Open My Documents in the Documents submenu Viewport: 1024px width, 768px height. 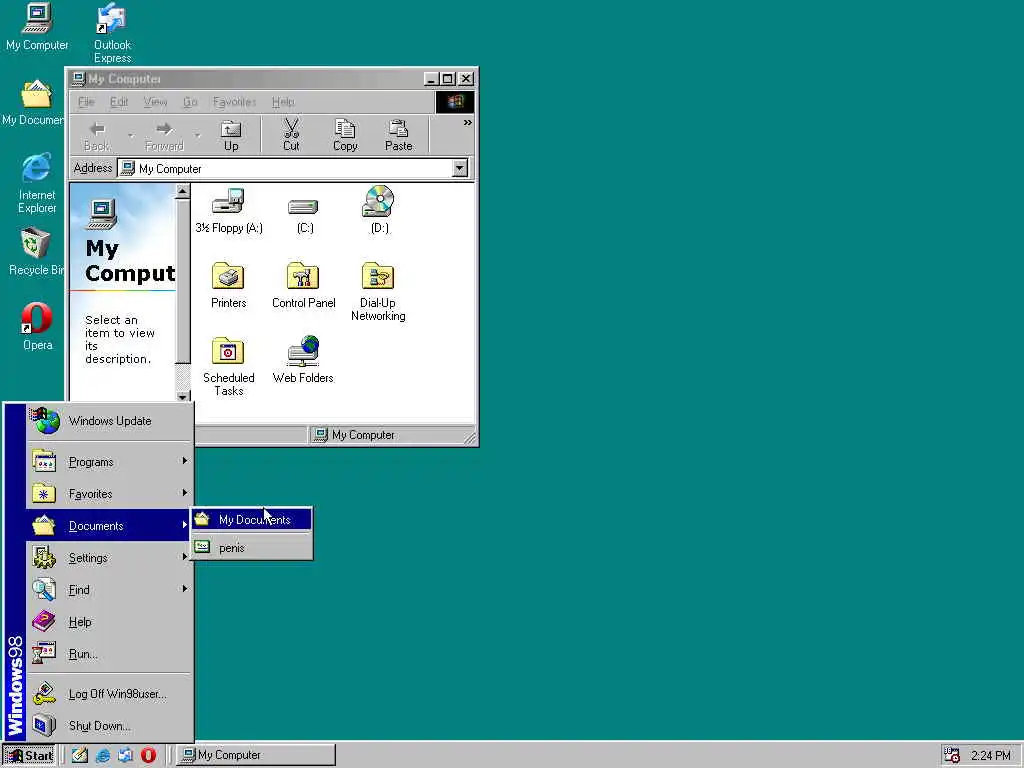point(251,520)
